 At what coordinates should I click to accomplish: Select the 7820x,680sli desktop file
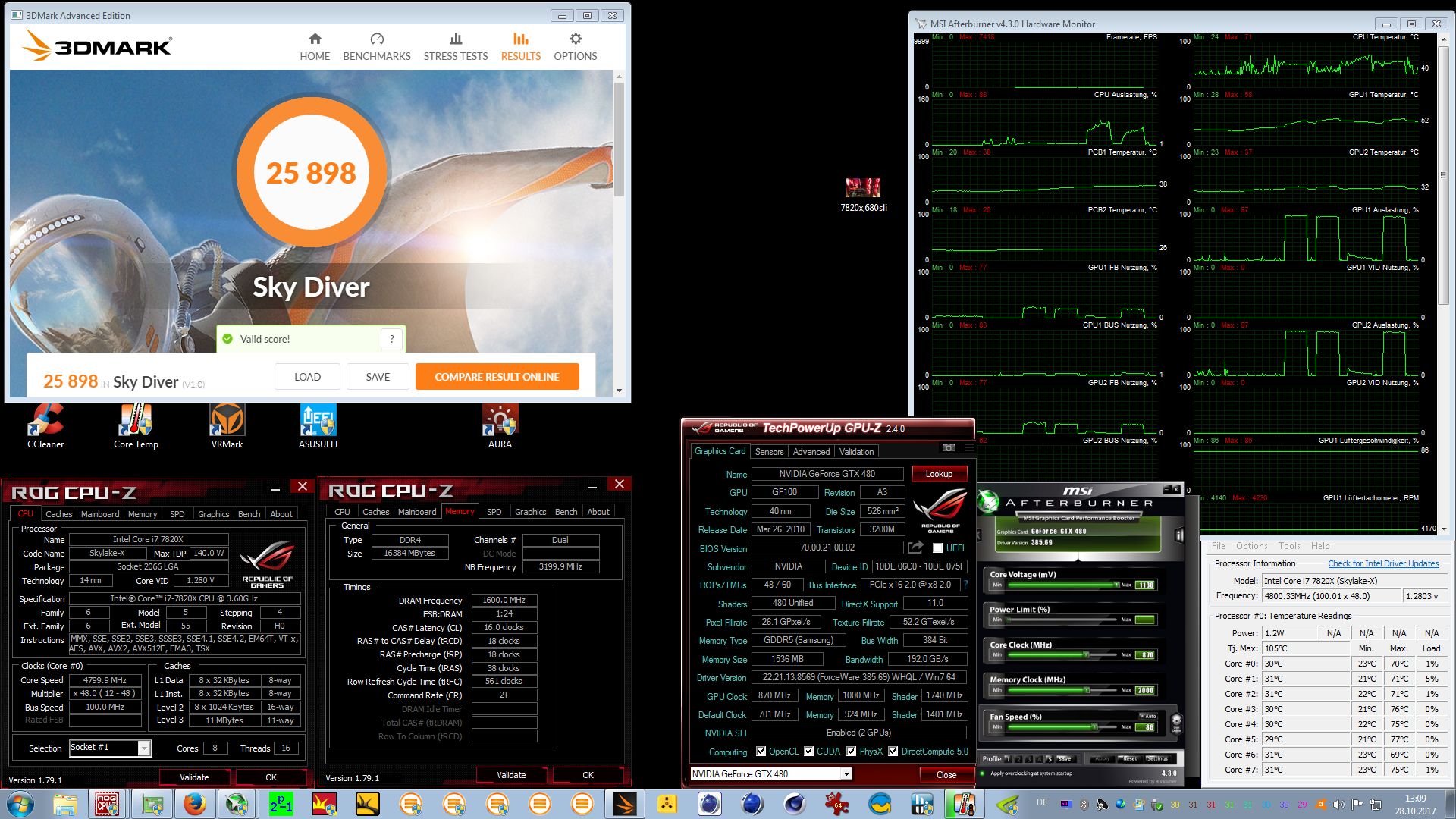[x=864, y=195]
